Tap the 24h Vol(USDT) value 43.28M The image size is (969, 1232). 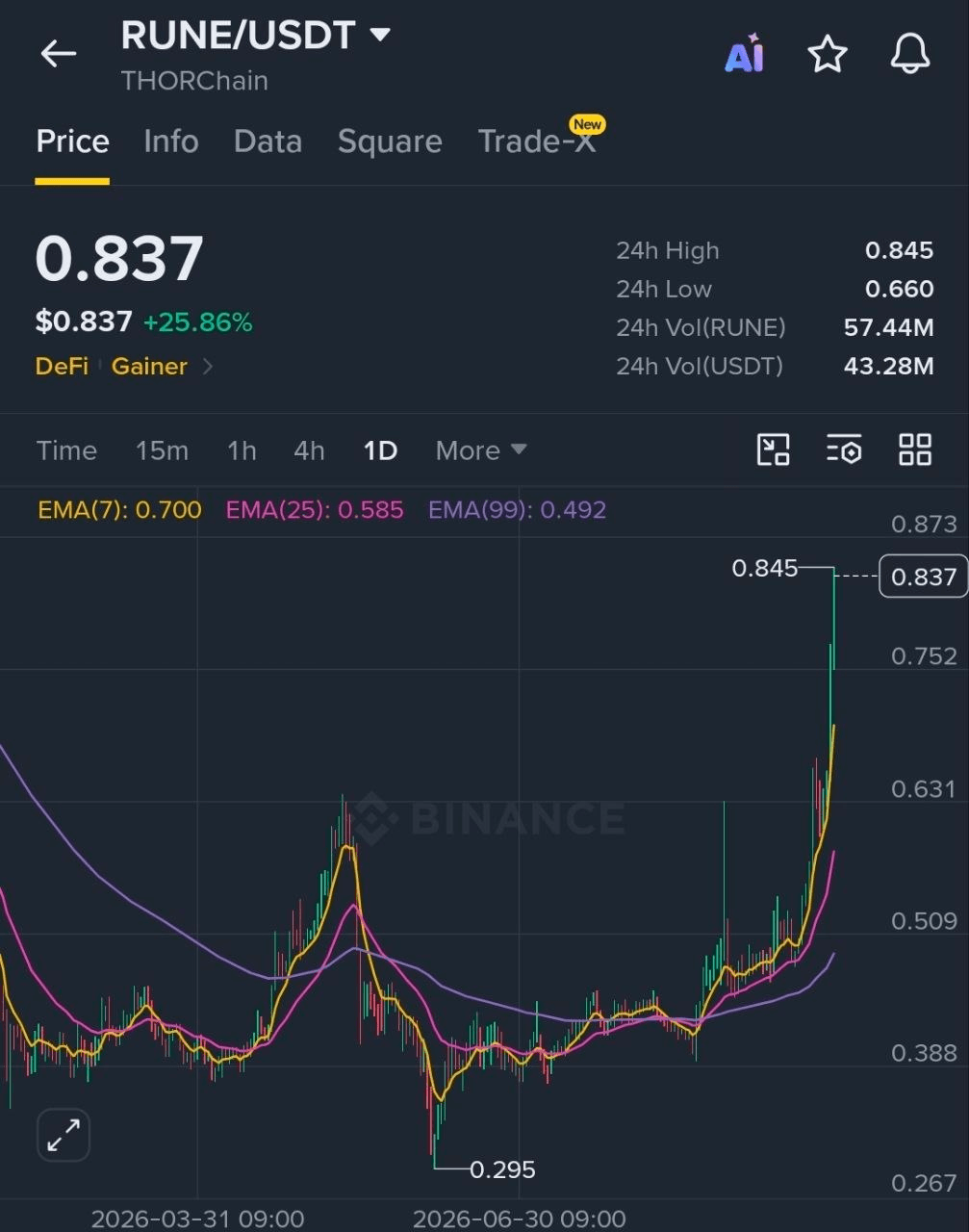pos(888,366)
